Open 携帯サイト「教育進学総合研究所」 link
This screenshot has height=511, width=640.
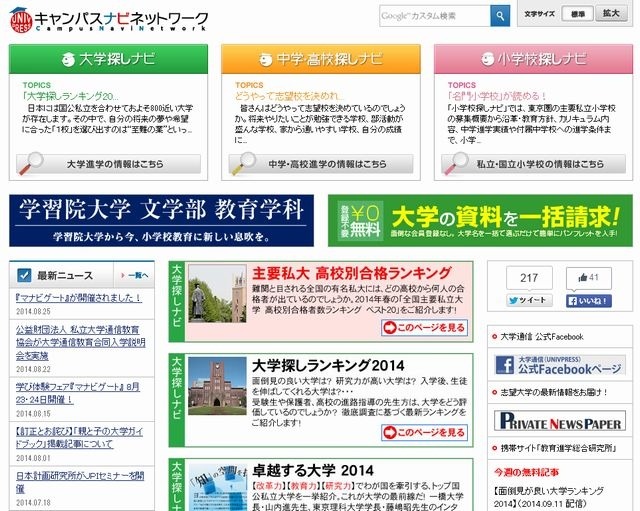558,448
